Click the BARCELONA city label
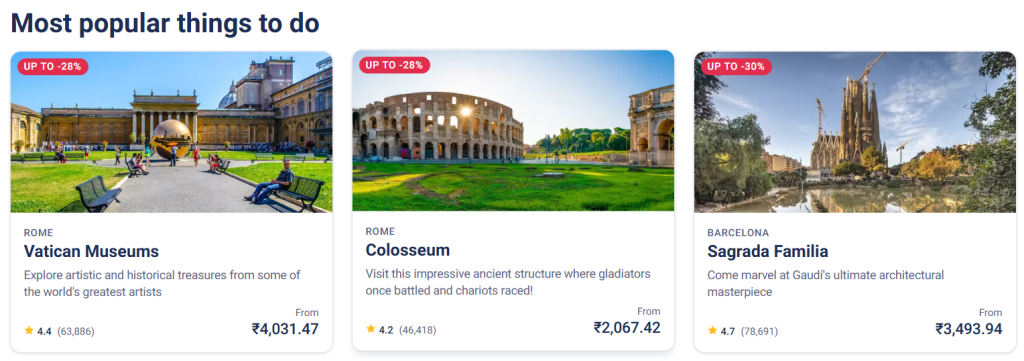Viewport: 1024px width, 361px height. [x=739, y=232]
